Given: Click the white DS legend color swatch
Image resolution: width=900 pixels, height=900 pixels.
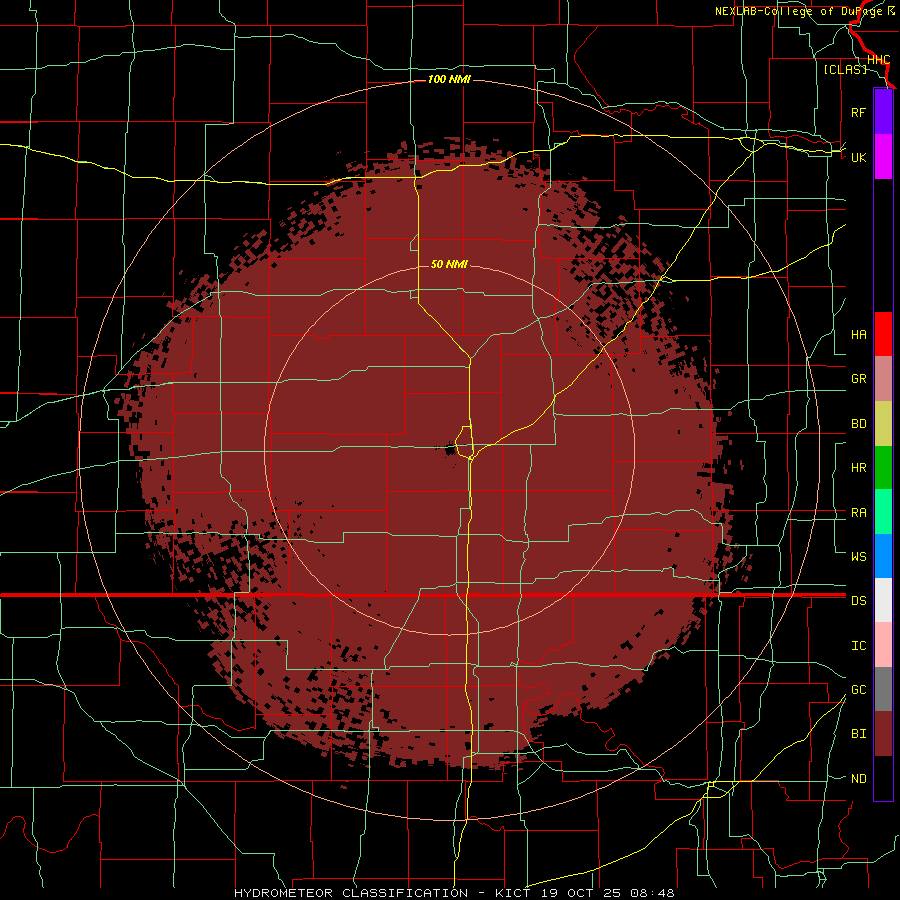Looking at the screenshot, I should (883, 600).
